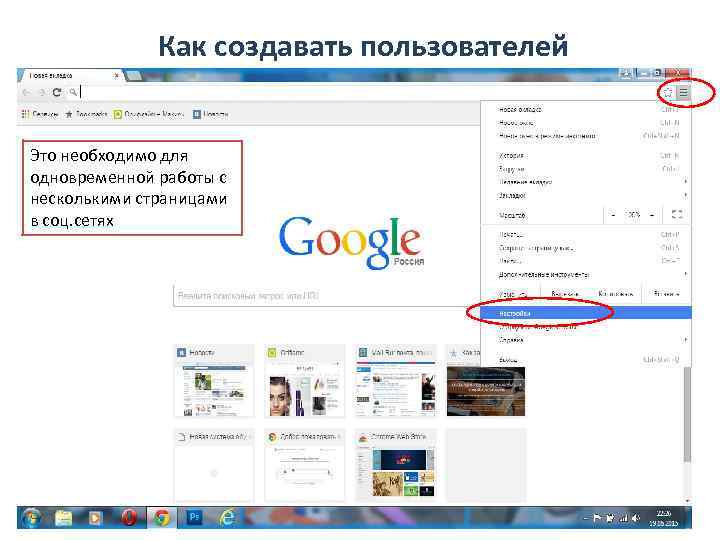Expand the Закладки submenu
720x540 pixels.
pos(586,195)
